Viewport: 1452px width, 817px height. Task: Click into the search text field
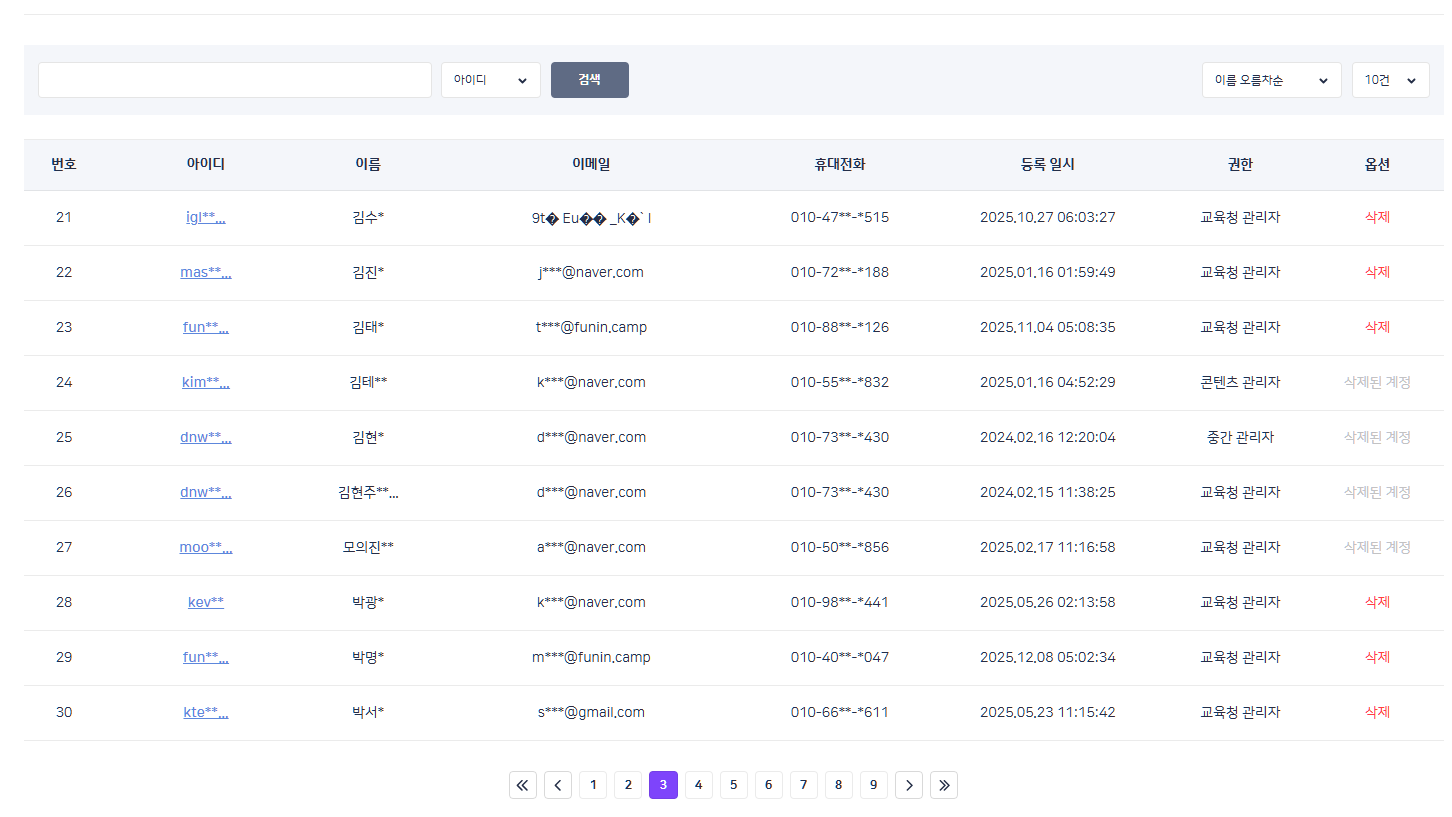234,80
